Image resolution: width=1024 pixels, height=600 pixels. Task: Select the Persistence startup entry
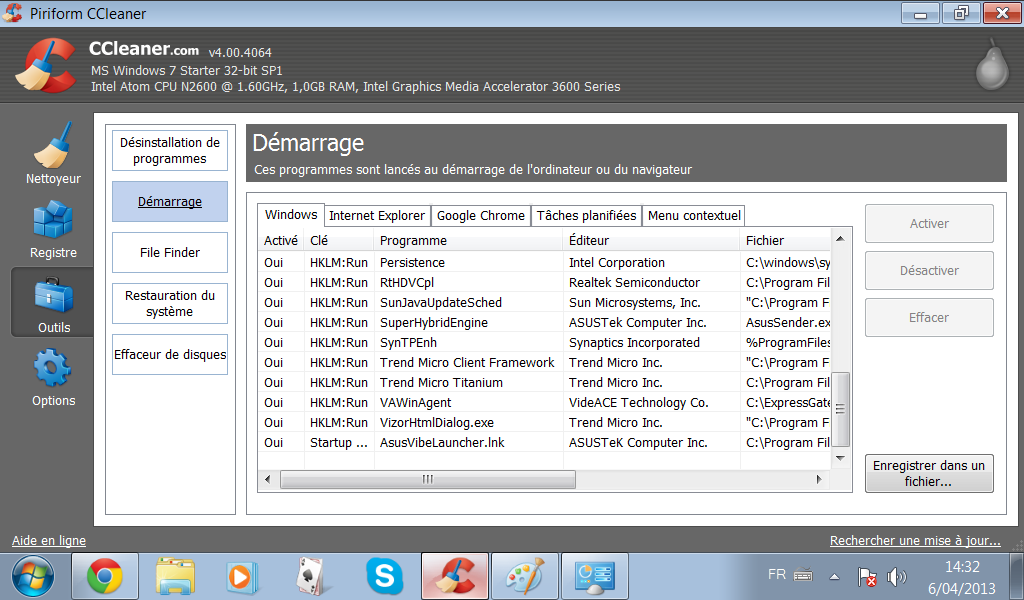click(x=544, y=262)
